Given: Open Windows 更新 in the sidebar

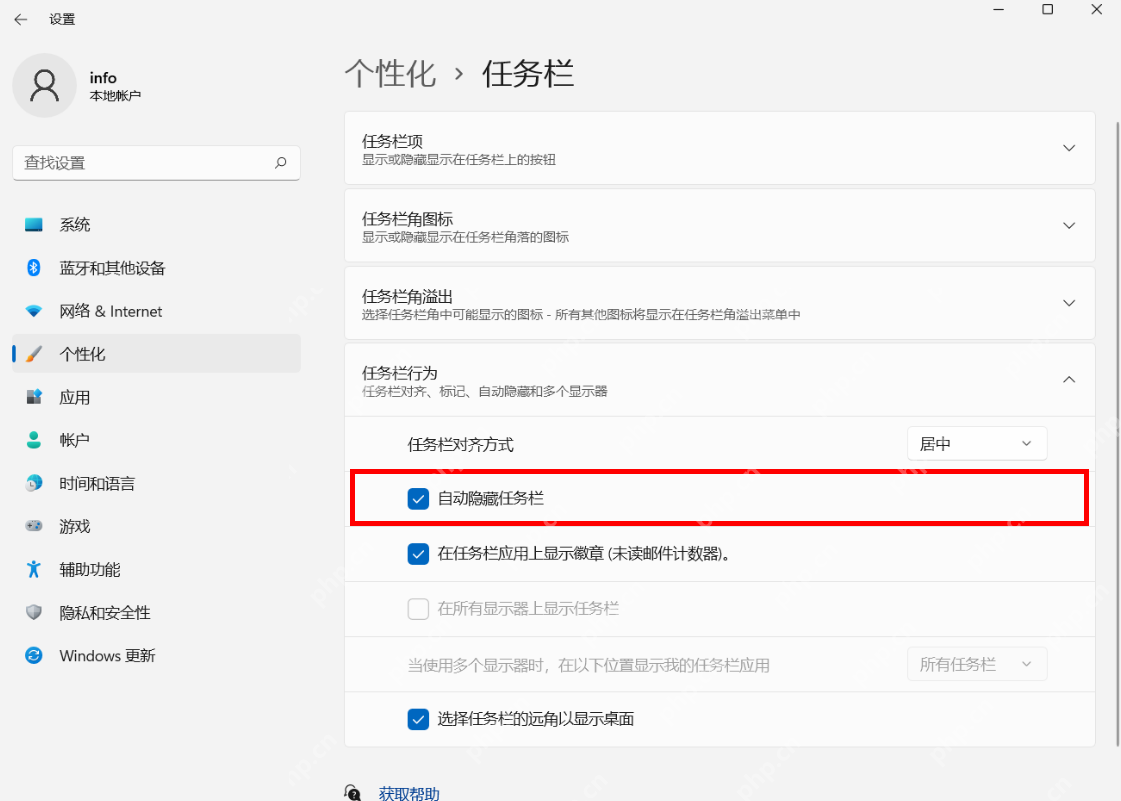Looking at the screenshot, I should (157, 655).
